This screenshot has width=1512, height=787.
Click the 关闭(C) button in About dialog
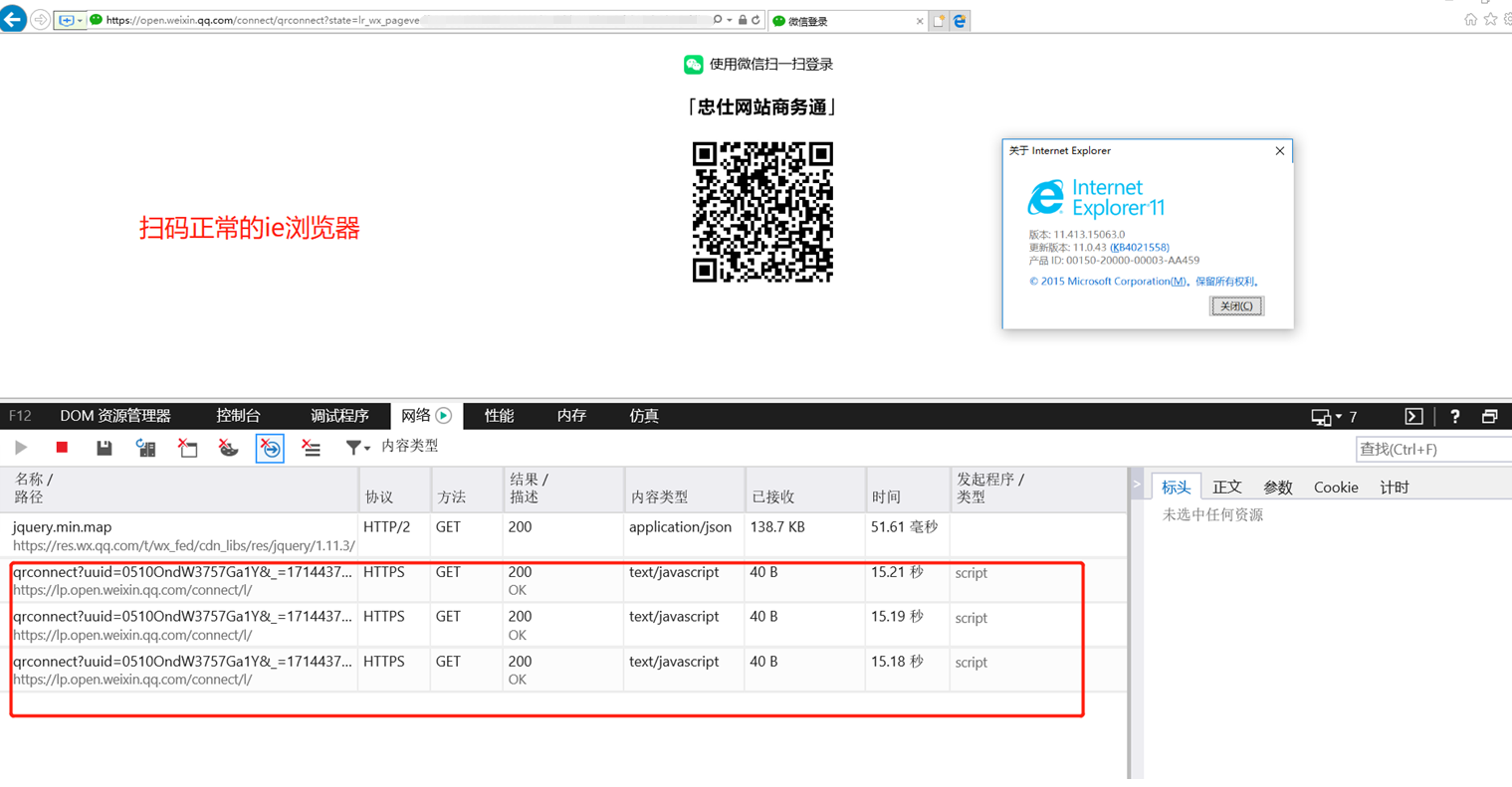[1236, 306]
